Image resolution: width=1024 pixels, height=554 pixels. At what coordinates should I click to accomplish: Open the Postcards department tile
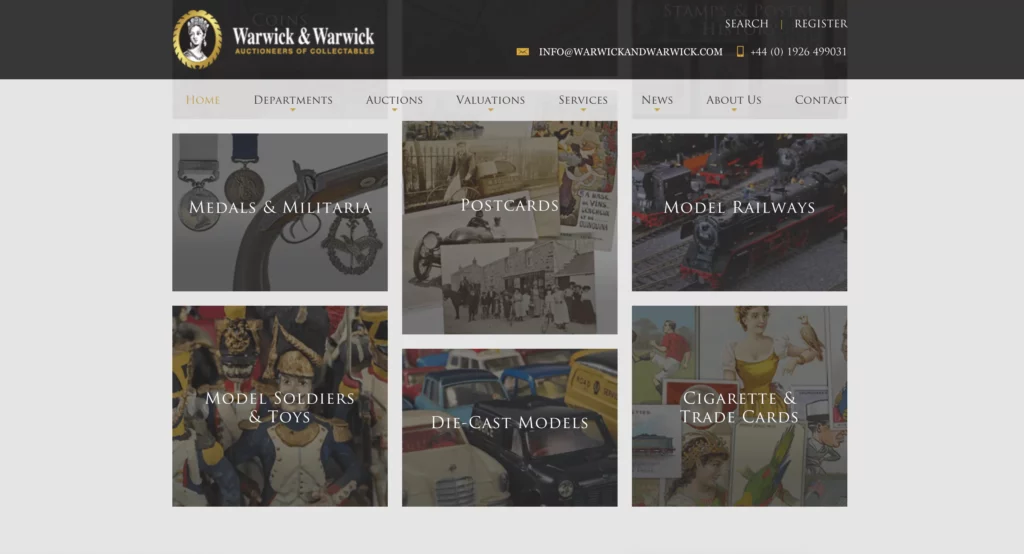[509, 227]
